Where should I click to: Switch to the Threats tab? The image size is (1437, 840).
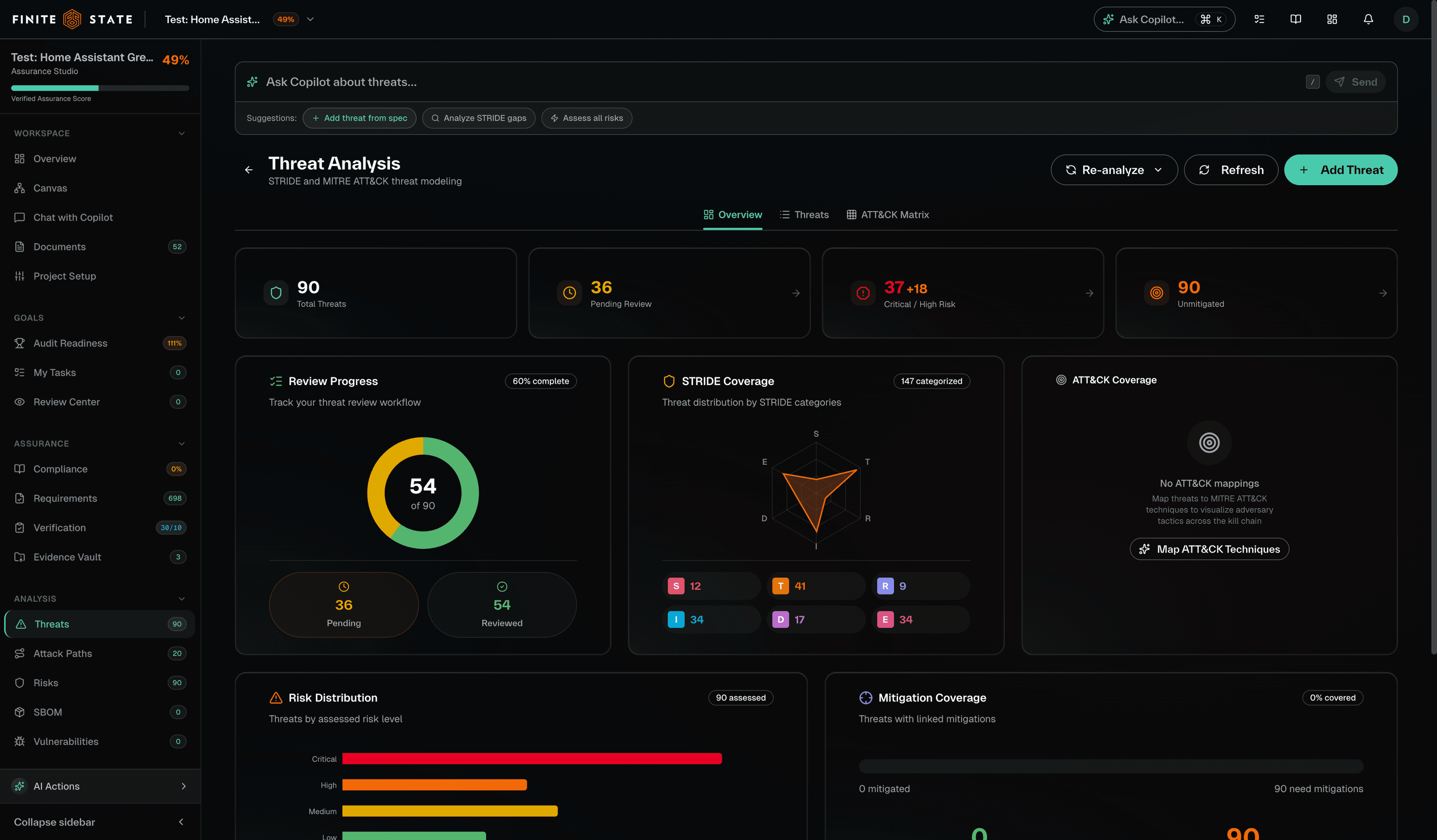point(804,215)
